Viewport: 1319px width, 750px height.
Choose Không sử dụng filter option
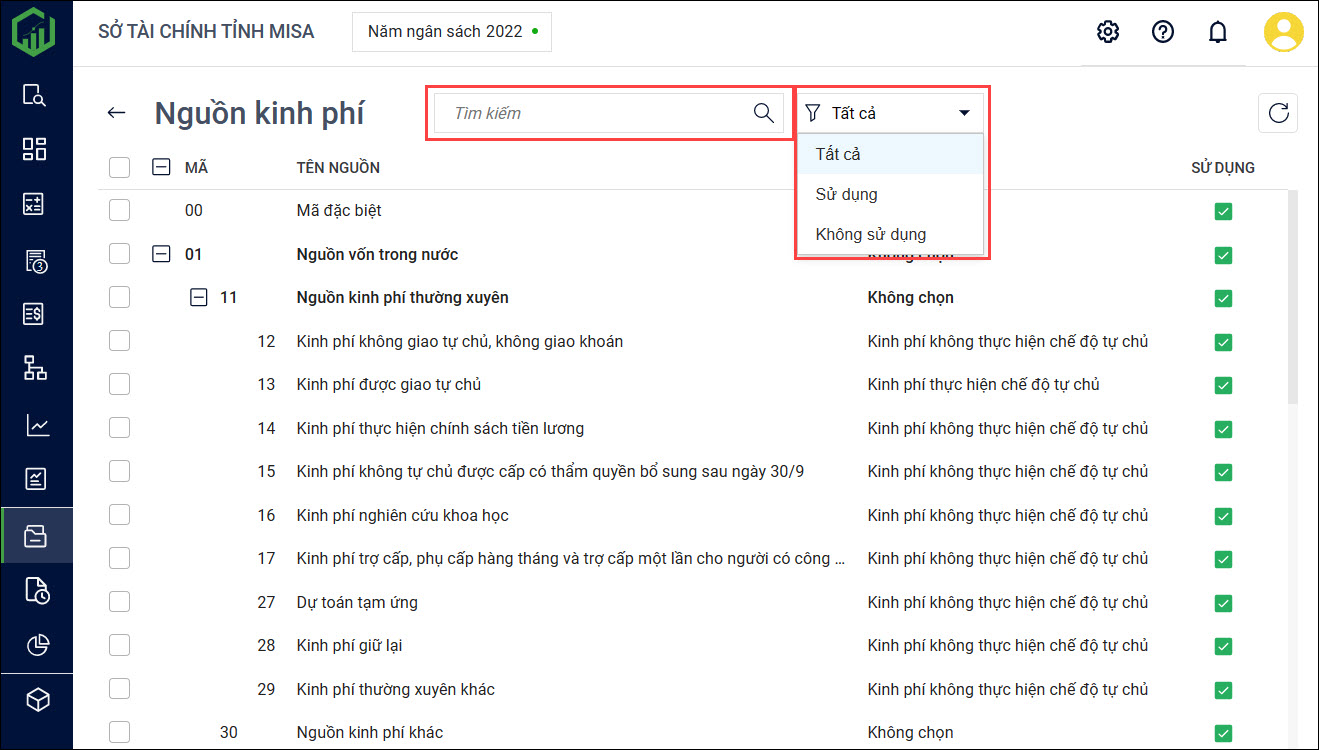(x=870, y=234)
